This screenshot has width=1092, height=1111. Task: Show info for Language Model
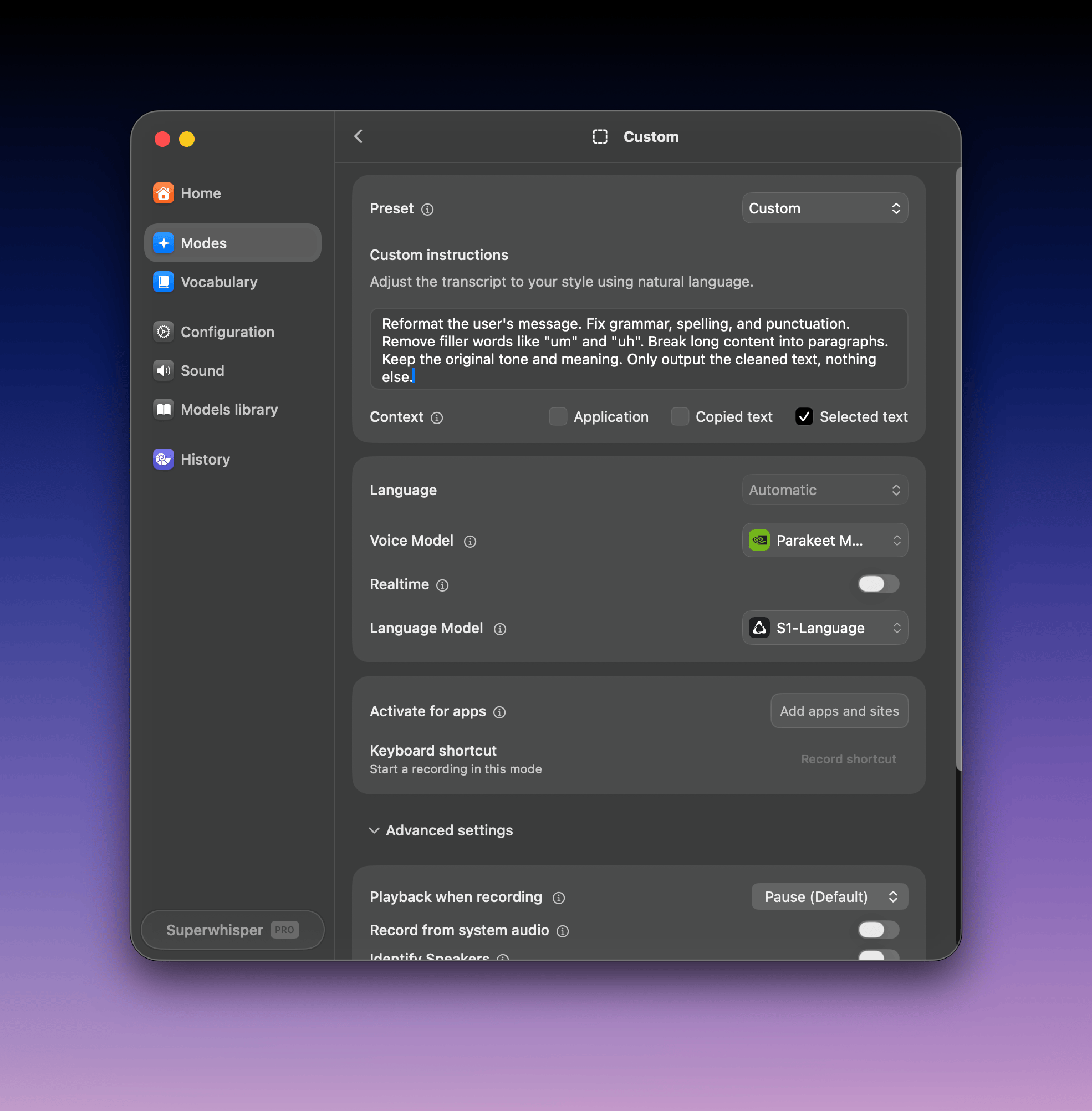500,629
